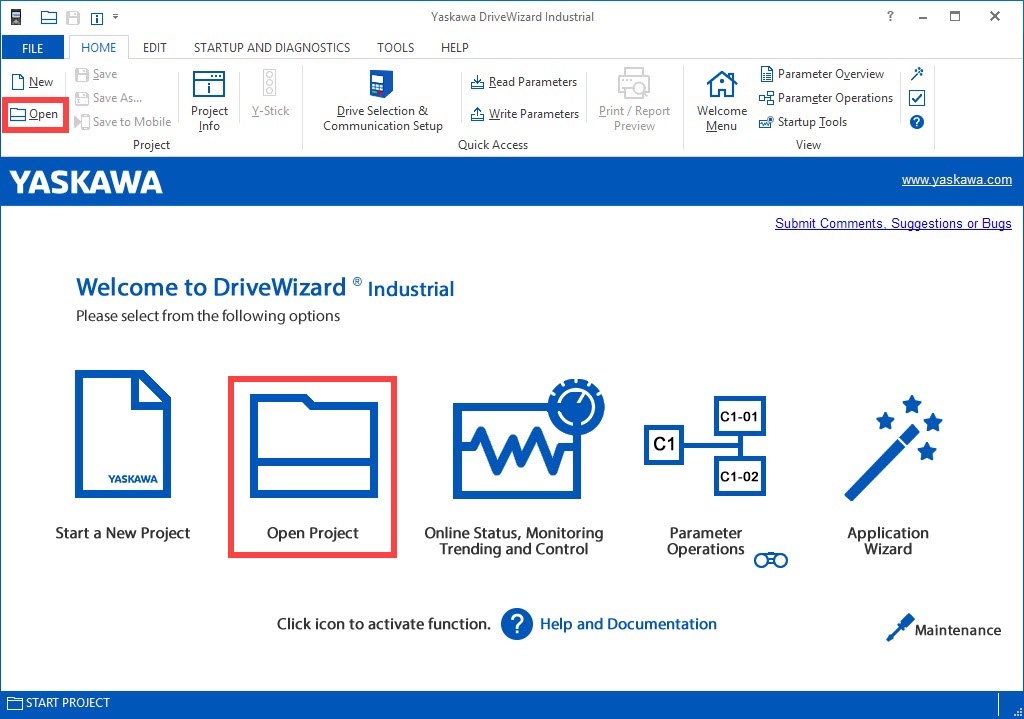Click the Open Project folder icon

pos(313,445)
